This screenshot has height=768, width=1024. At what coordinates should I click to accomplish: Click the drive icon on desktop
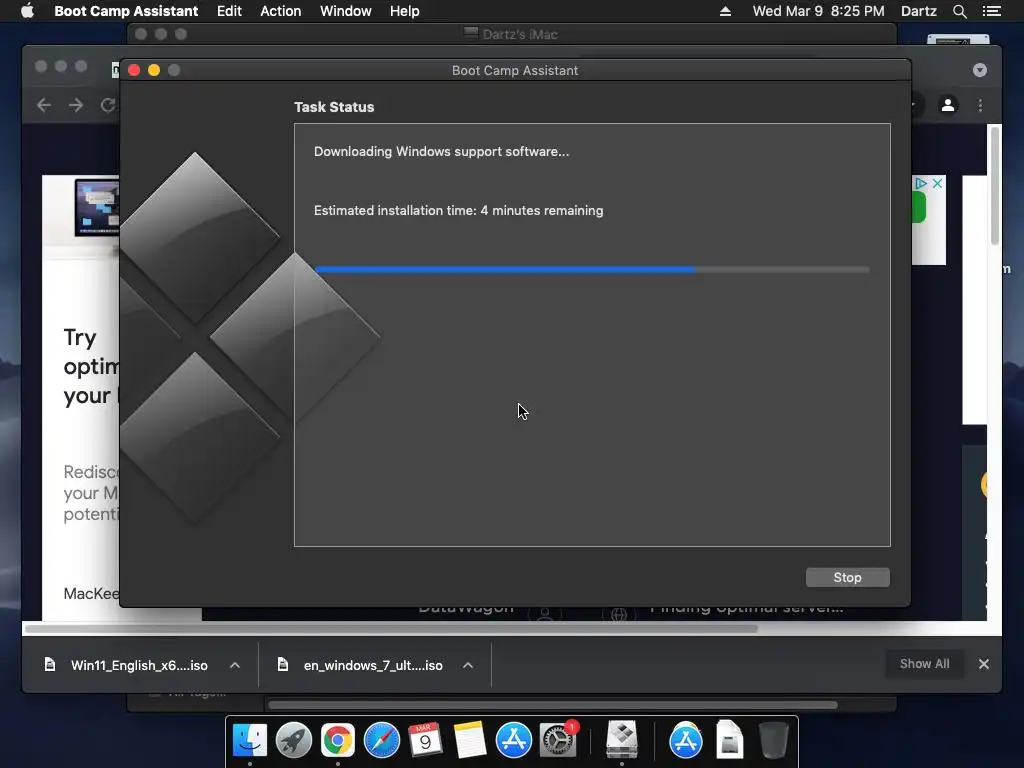958,40
